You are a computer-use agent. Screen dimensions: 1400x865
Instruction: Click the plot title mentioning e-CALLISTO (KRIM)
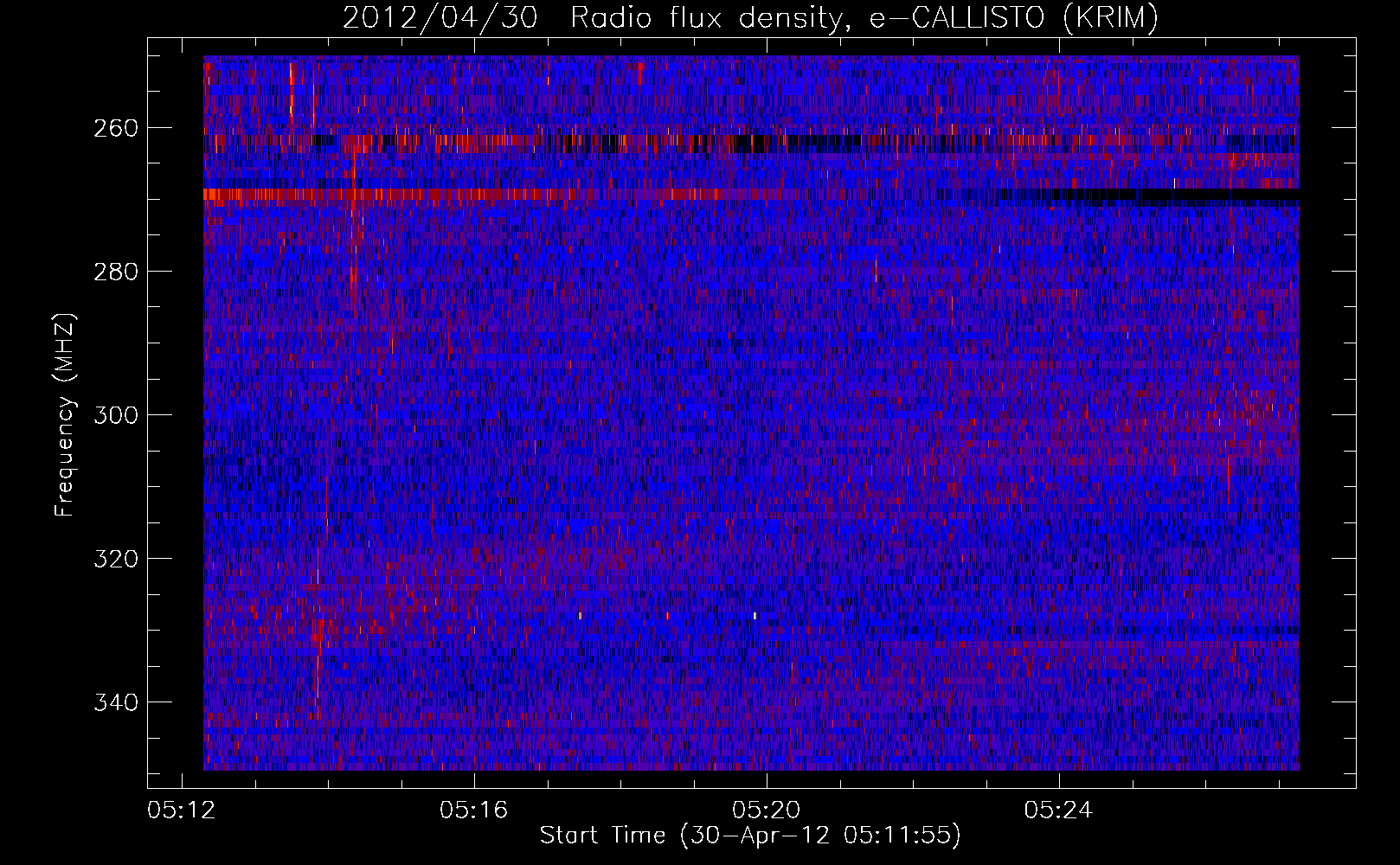pos(750,18)
